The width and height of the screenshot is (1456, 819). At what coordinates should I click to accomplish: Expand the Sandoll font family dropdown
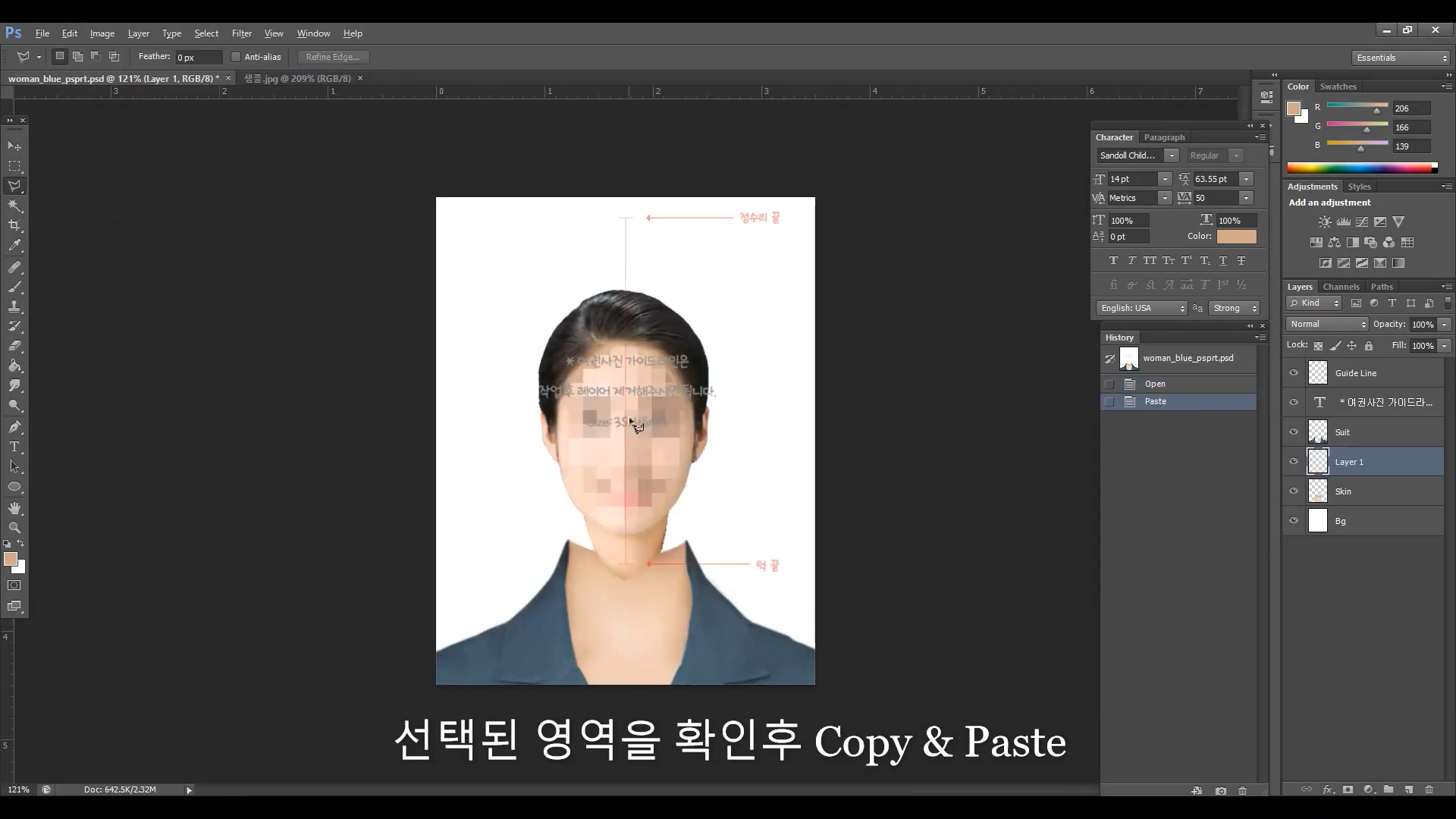coord(1172,155)
